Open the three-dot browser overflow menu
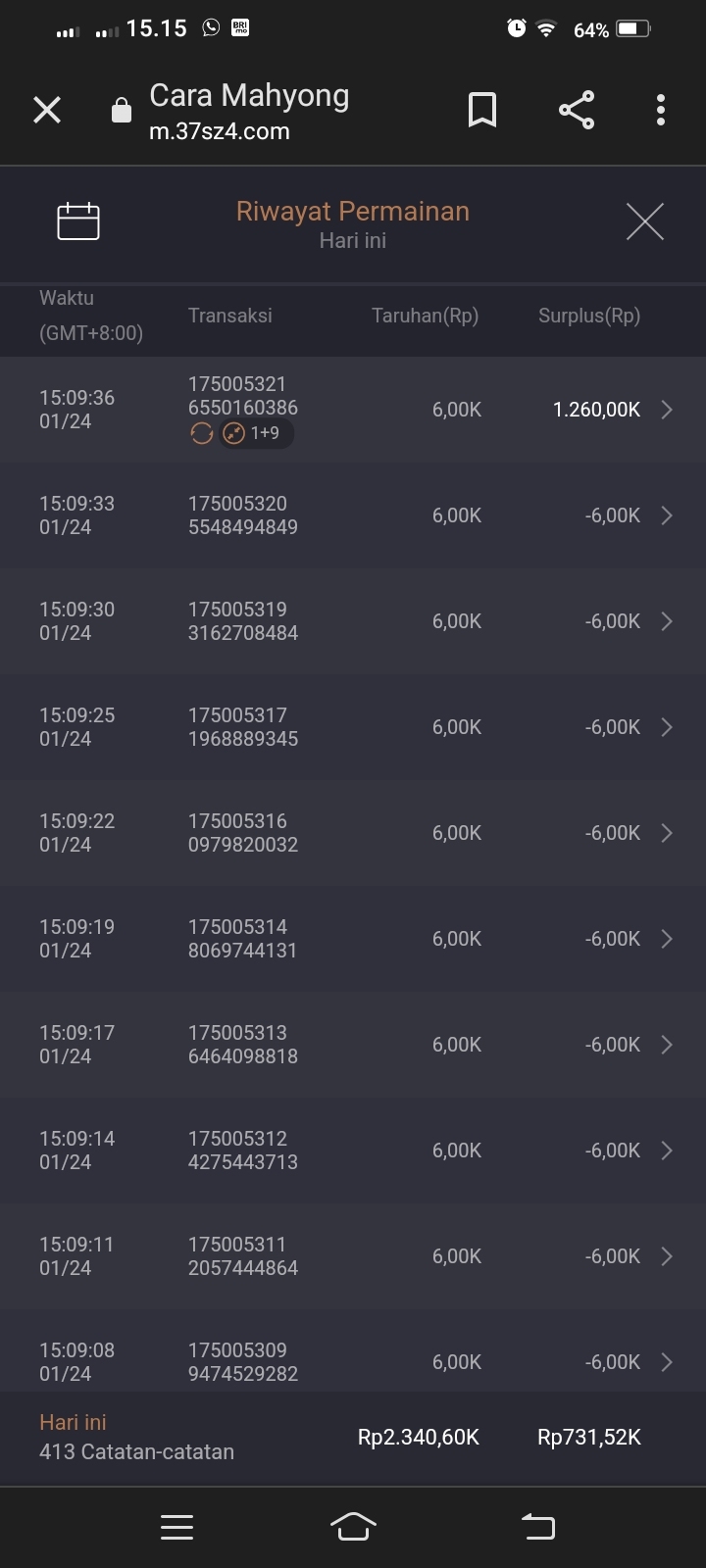The image size is (706, 1568). [x=661, y=110]
